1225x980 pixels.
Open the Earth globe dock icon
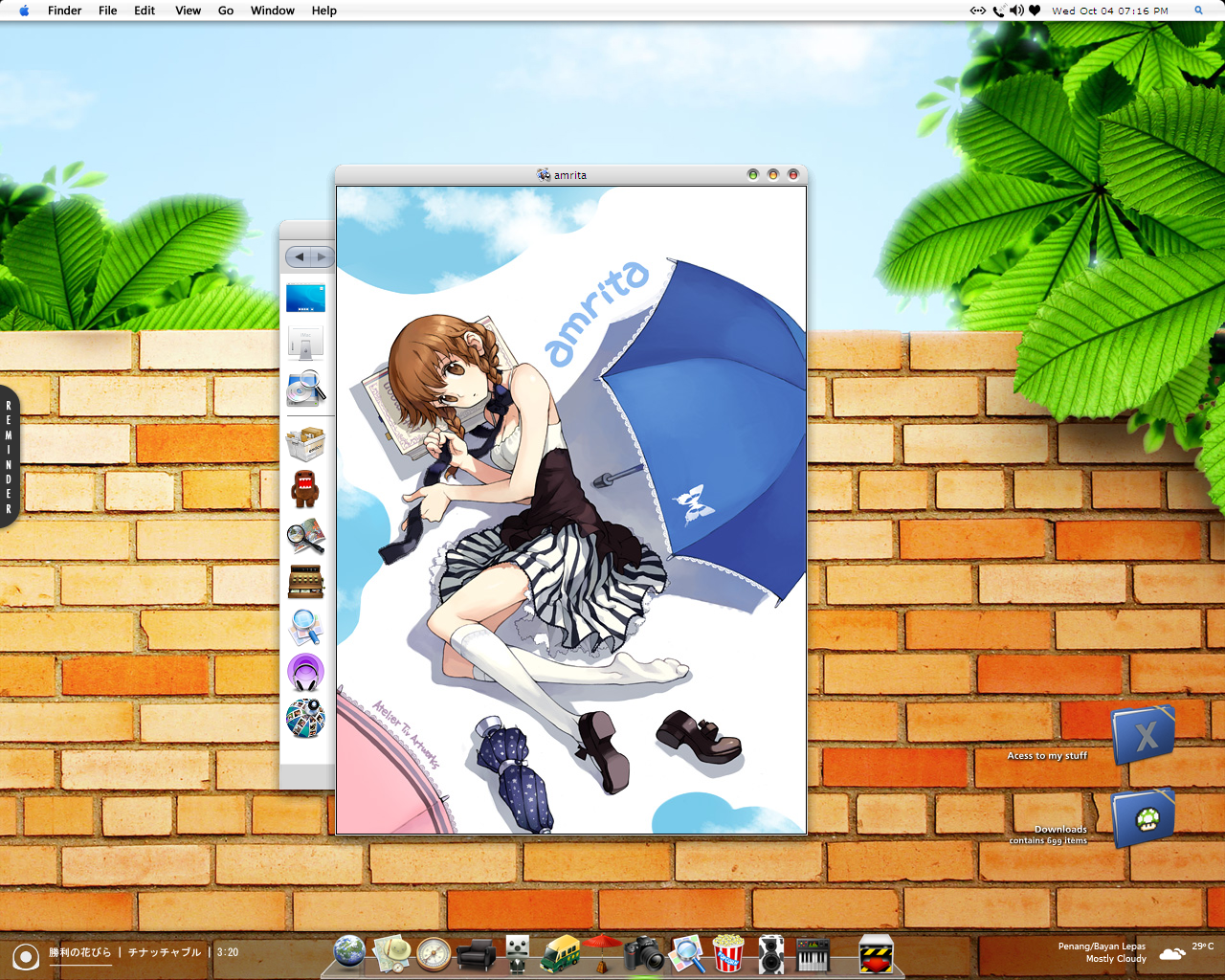click(x=349, y=953)
